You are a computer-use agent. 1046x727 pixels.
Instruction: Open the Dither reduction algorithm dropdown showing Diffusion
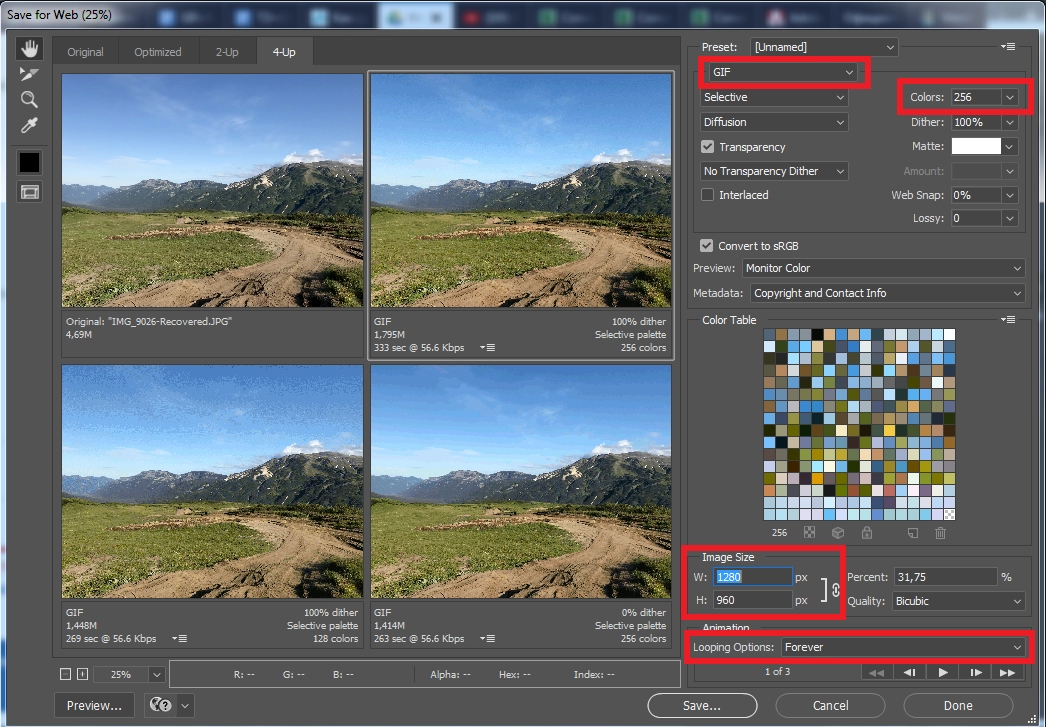click(x=773, y=121)
